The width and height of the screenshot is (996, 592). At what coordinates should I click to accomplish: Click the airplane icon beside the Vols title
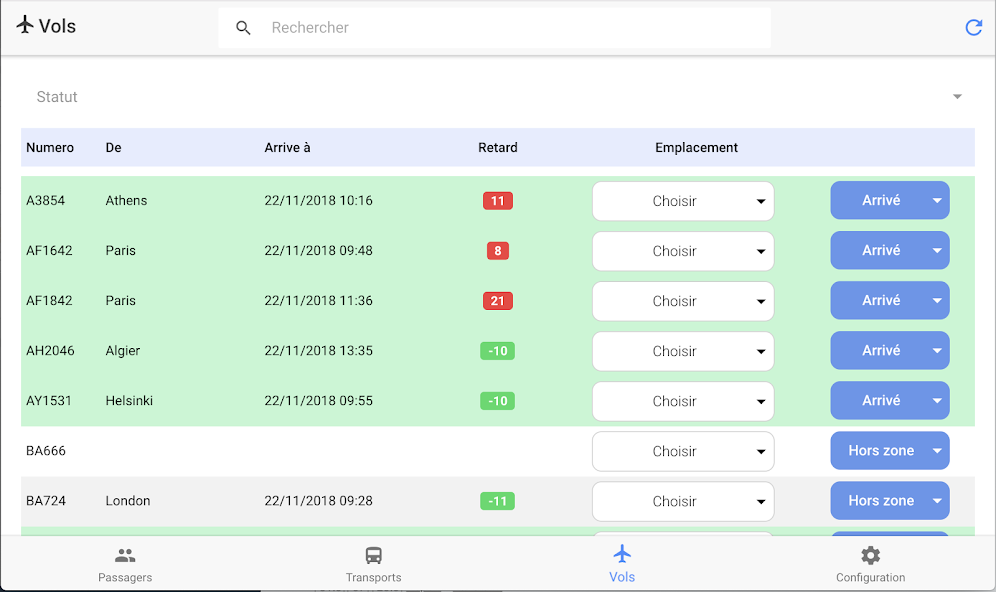click(x=25, y=25)
